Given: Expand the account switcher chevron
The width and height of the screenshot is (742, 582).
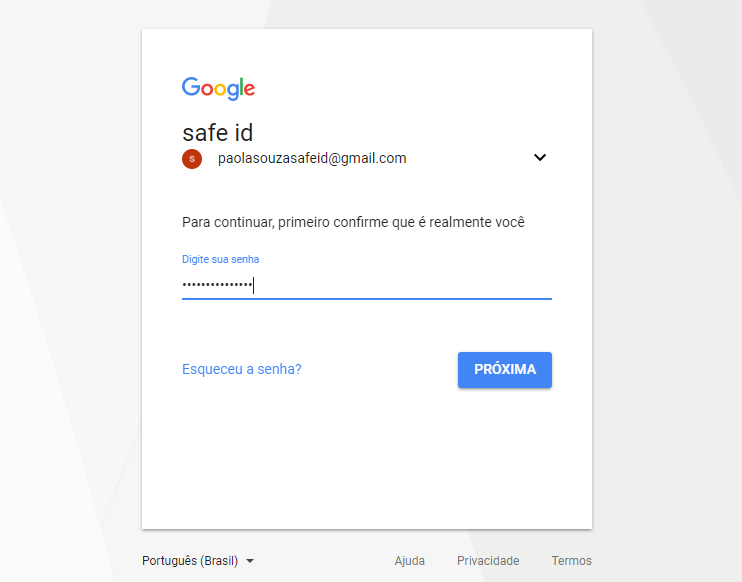Looking at the screenshot, I should [x=540, y=157].
